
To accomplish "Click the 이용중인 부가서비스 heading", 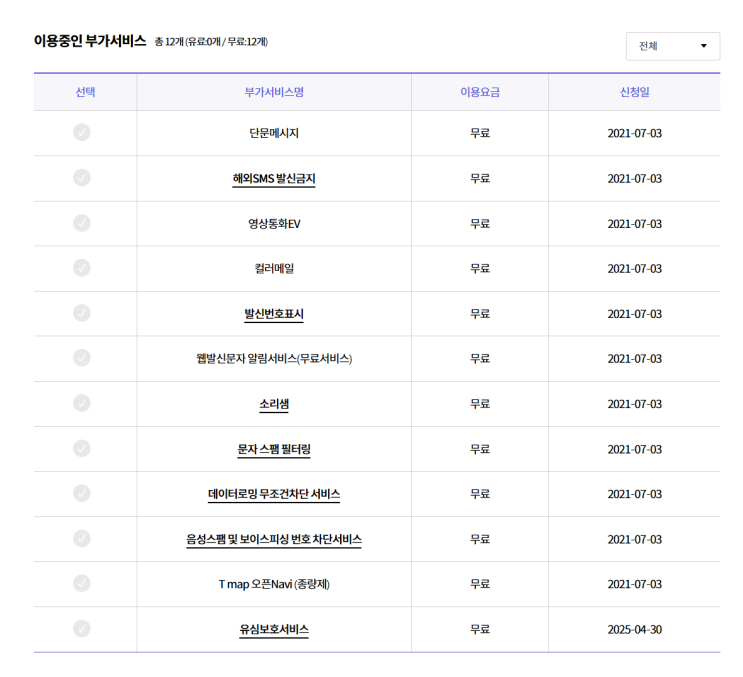I will tap(90, 41).
